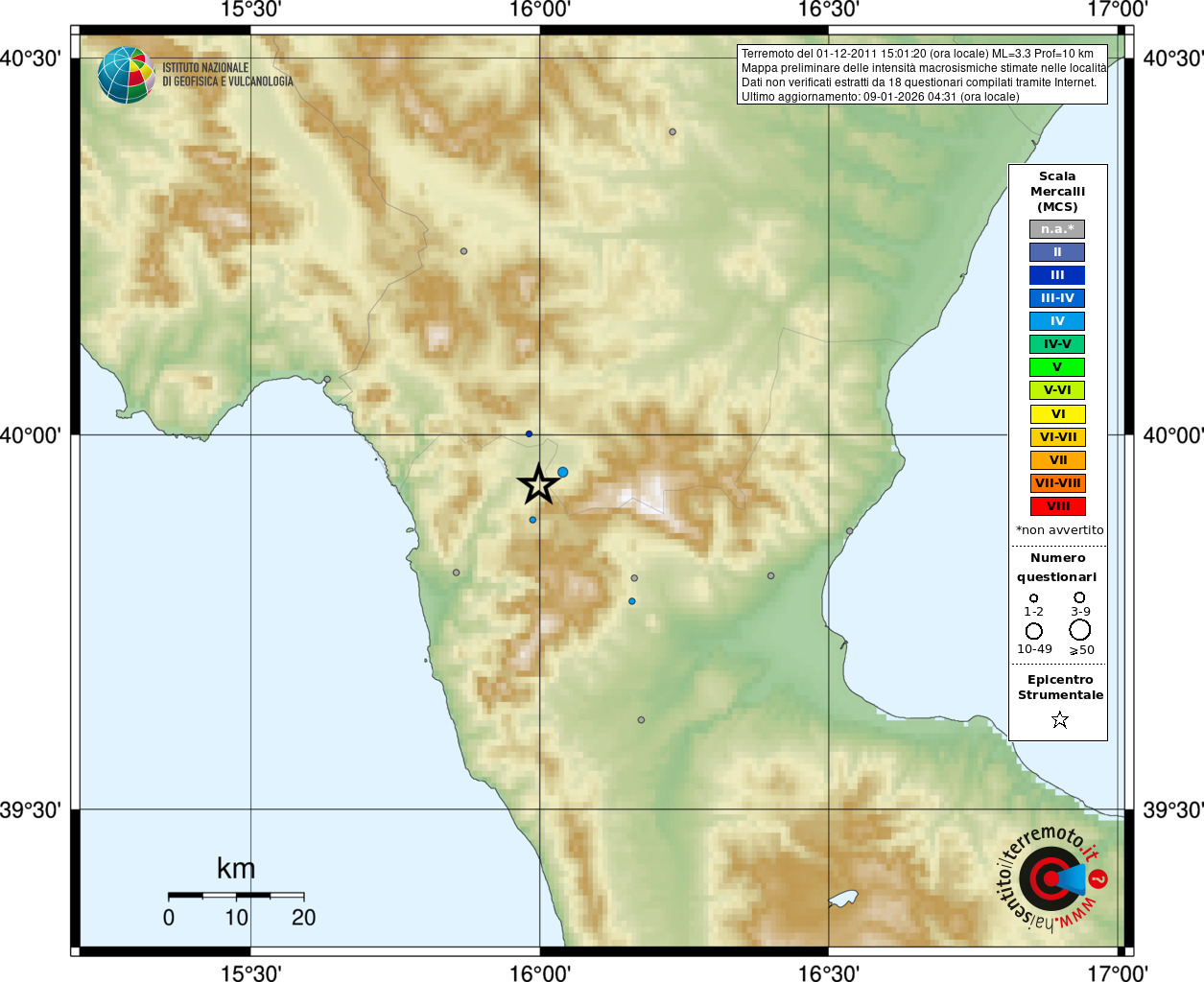Click the top 16°00' longitude label
Screen dimensions: 1204x982
click(x=540, y=10)
